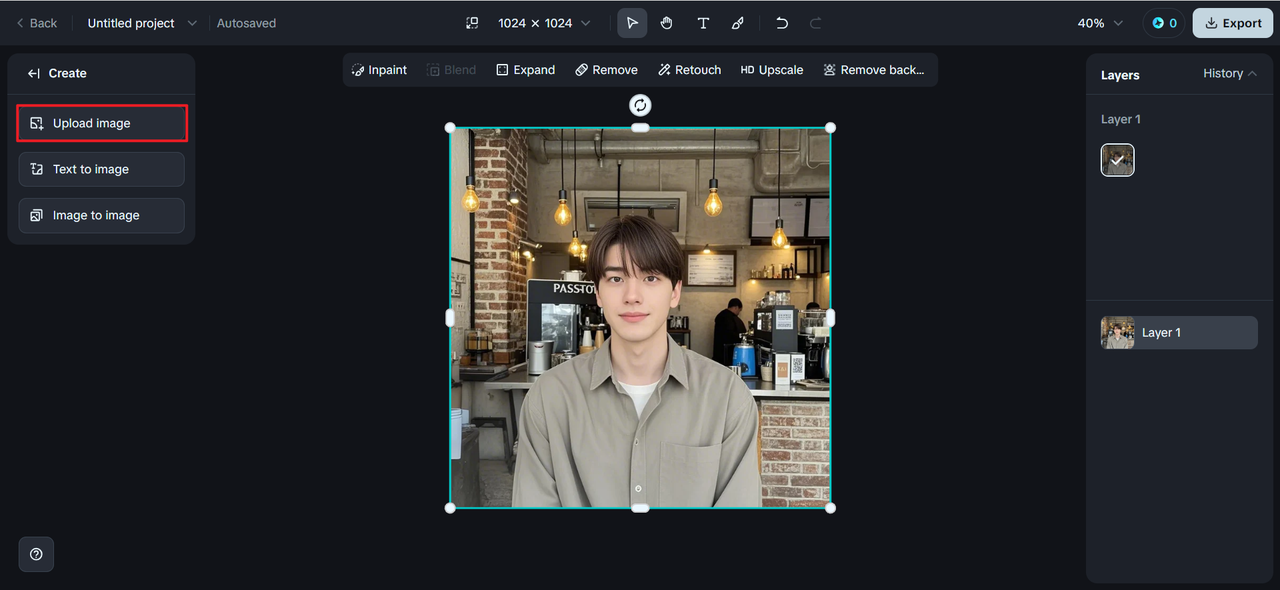Select the Text tool

(x=703, y=23)
